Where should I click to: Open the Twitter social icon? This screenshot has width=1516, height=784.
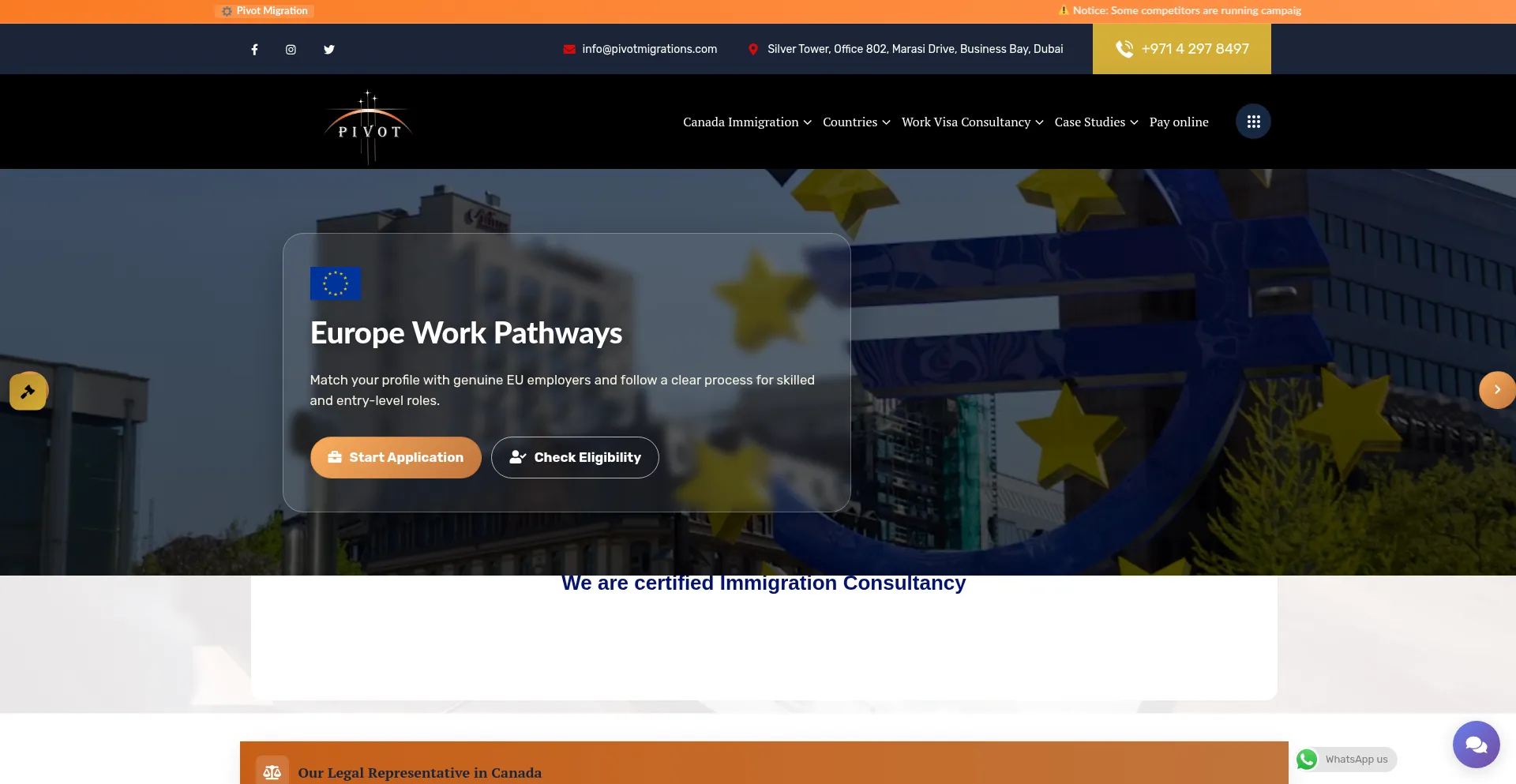pyautogui.click(x=329, y=50)
